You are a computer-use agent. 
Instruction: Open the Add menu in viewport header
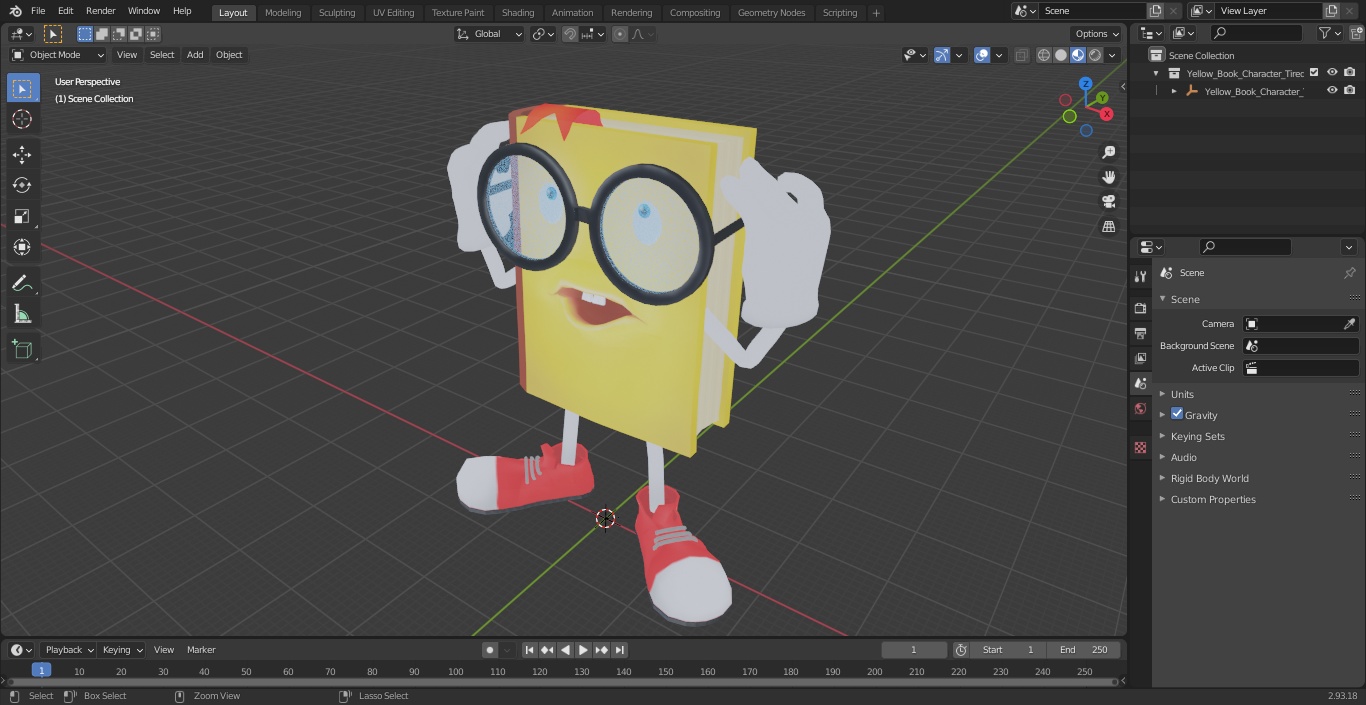pyautogui.click(x=195, y=55)
